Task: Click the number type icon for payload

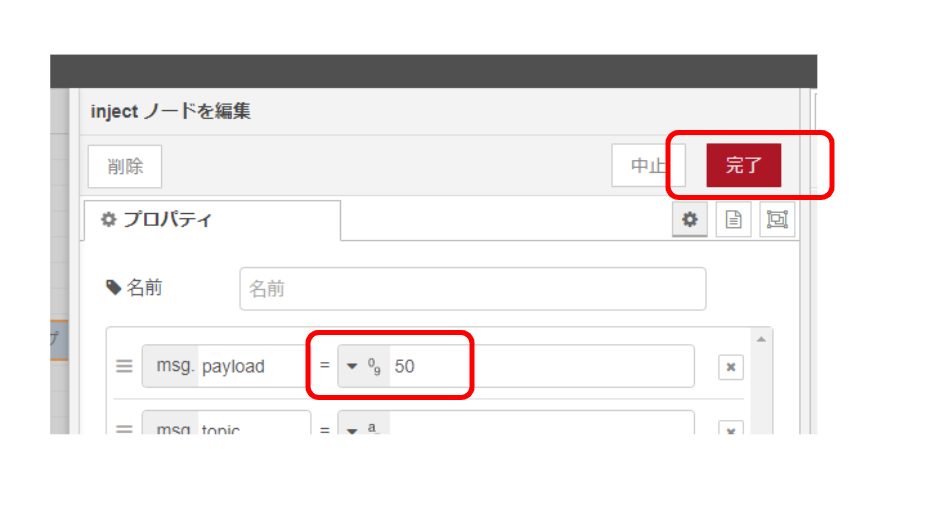Action: 374,367
